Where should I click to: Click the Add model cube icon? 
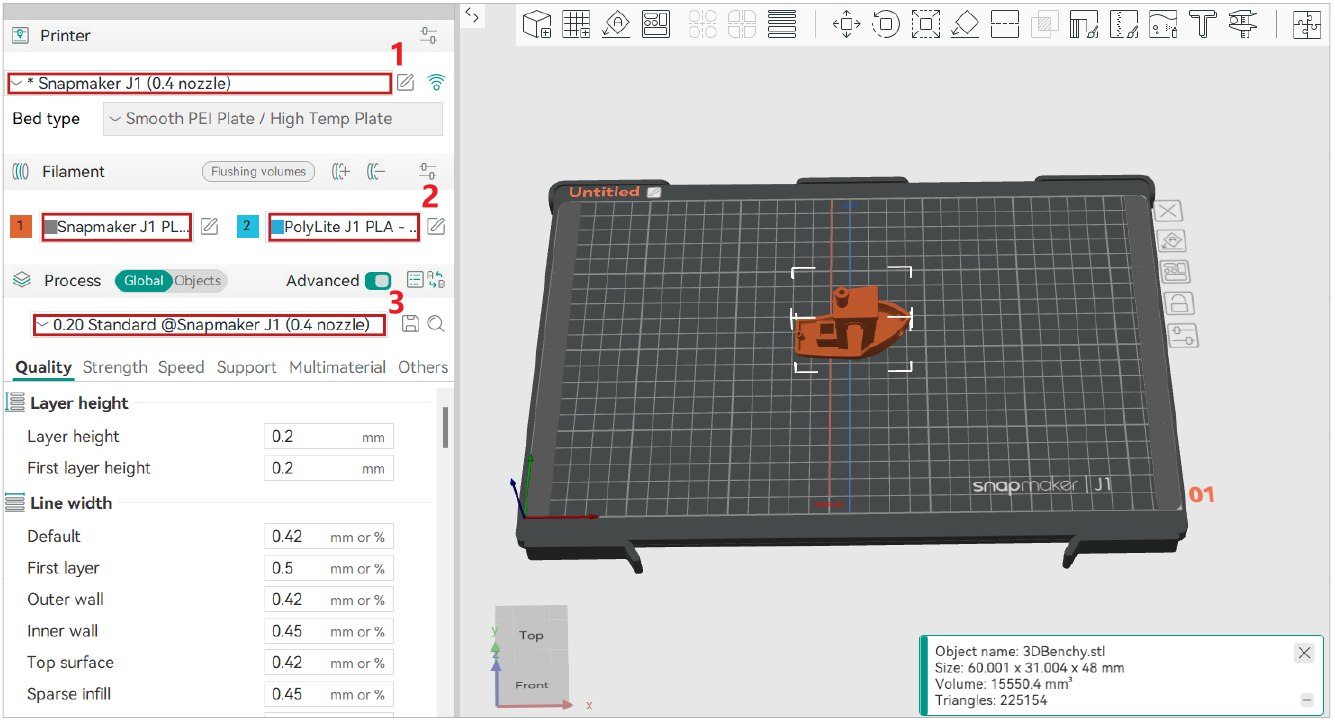click(537, 23)
